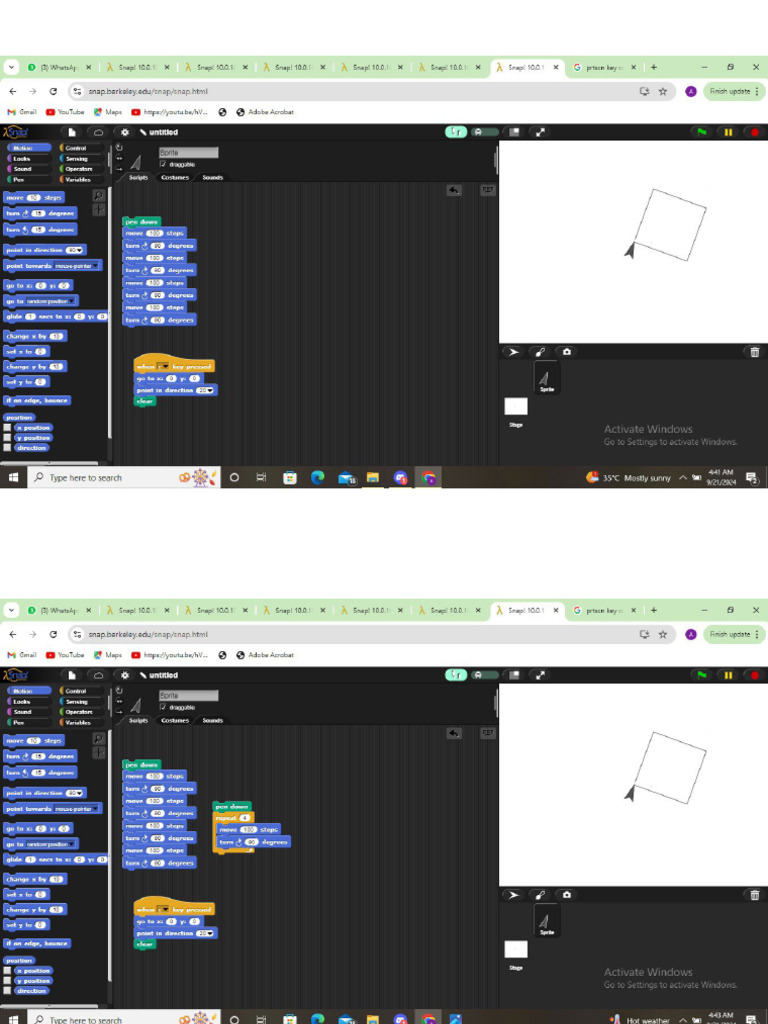Take a camera snapshot sprite, upper screenshot
The width and height of the screenshot is (768, 1024).
click(566, 352)
